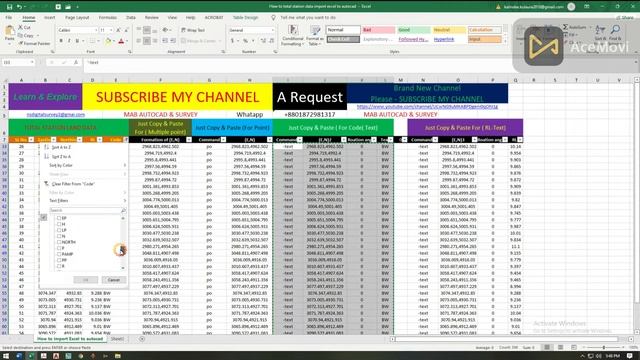Check the NORTH filter checkbox
Screen dimensions: 640x360
click(59, 242)
